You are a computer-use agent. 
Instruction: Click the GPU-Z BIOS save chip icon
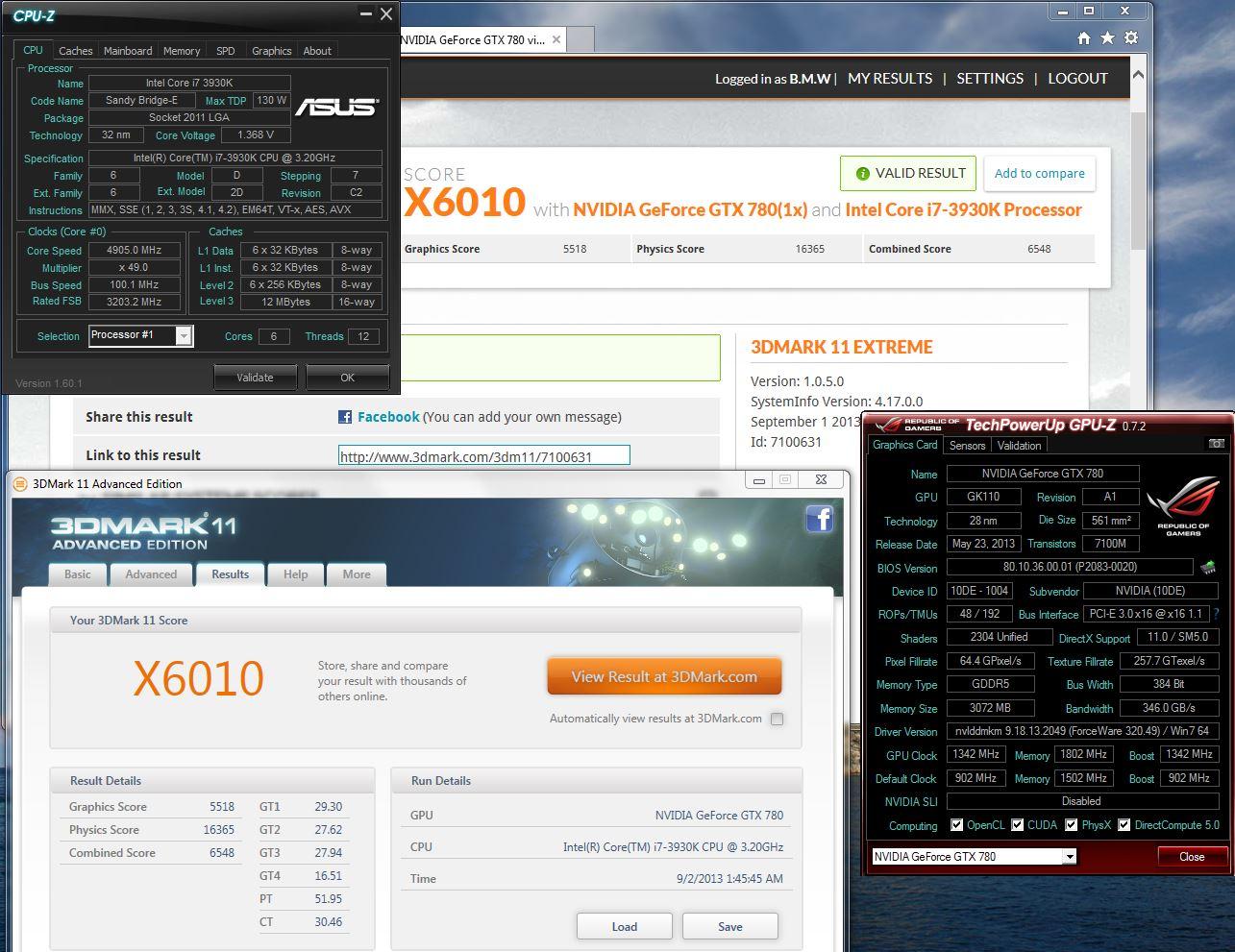pyautogui.click(x=1208, y=568)
